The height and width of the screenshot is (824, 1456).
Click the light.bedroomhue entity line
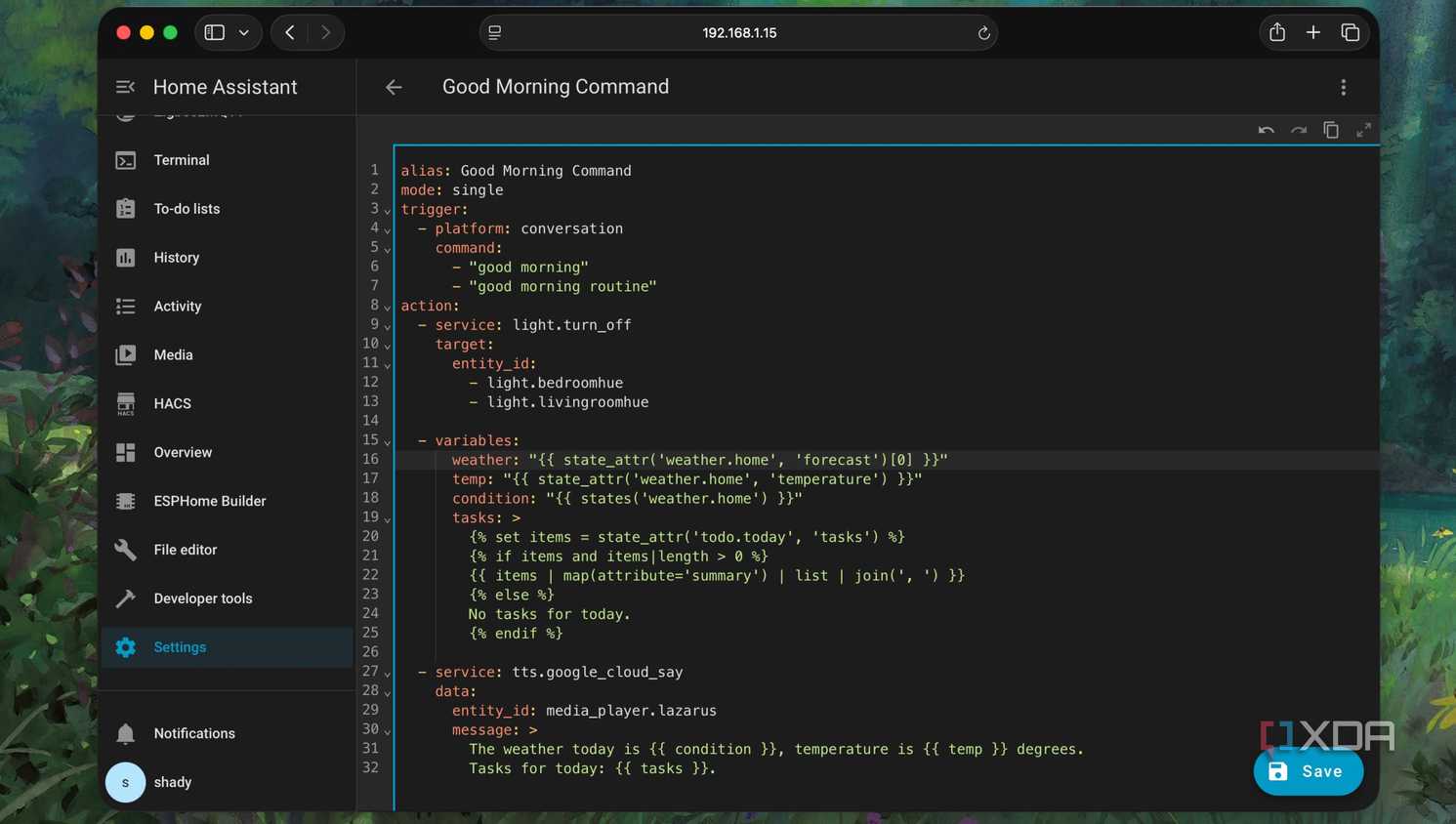pos(546,383)
